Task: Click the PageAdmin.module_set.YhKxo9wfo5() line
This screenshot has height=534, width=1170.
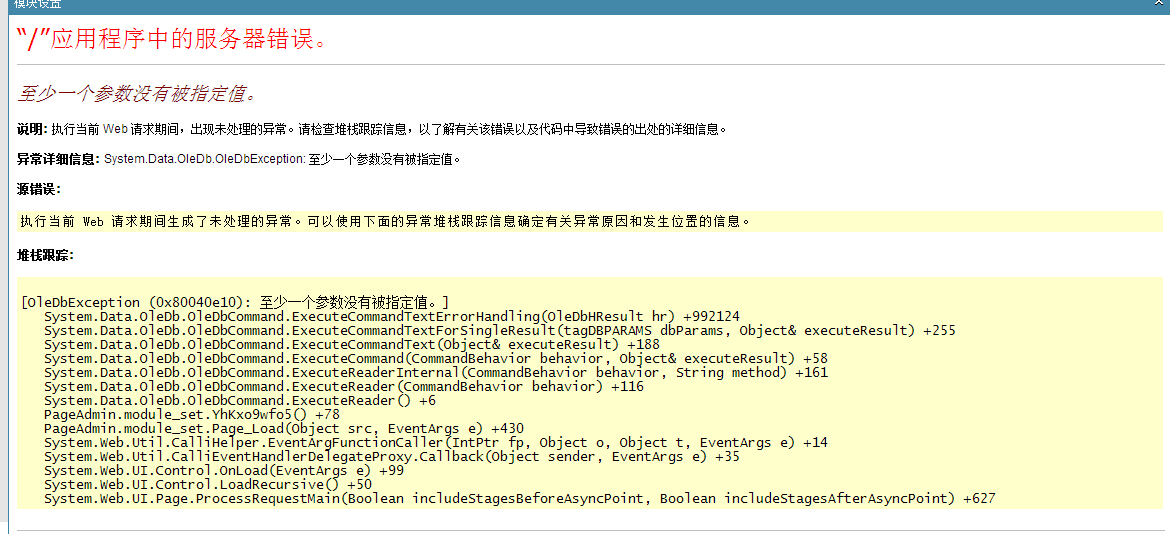Action: pos(191,414)
